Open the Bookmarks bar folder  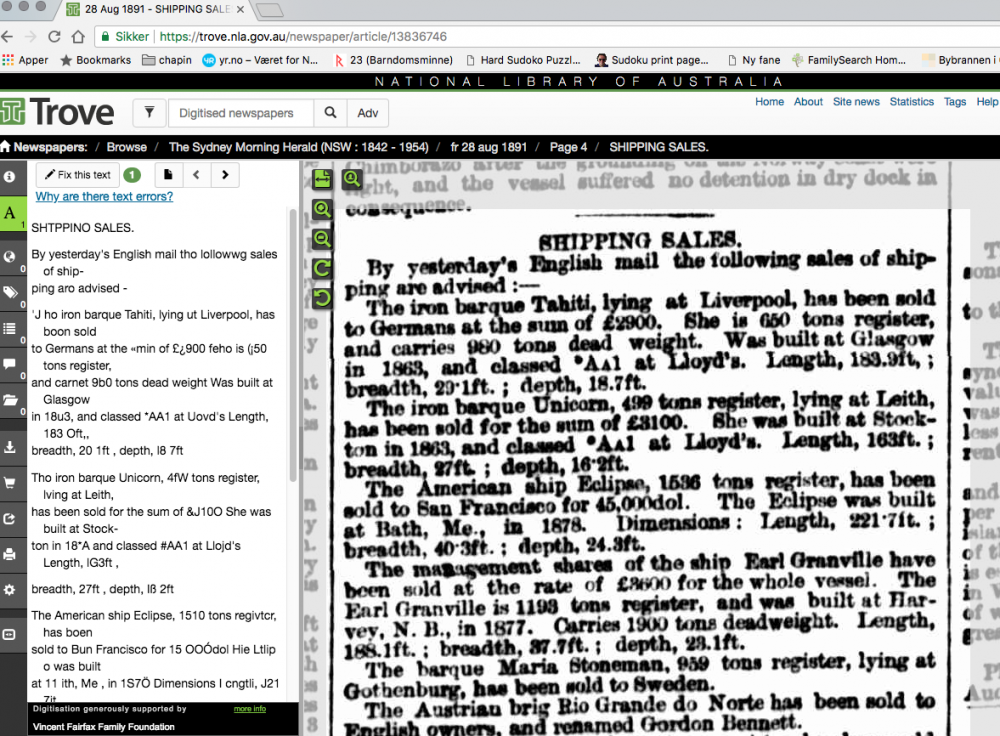[x=96, y=60]
